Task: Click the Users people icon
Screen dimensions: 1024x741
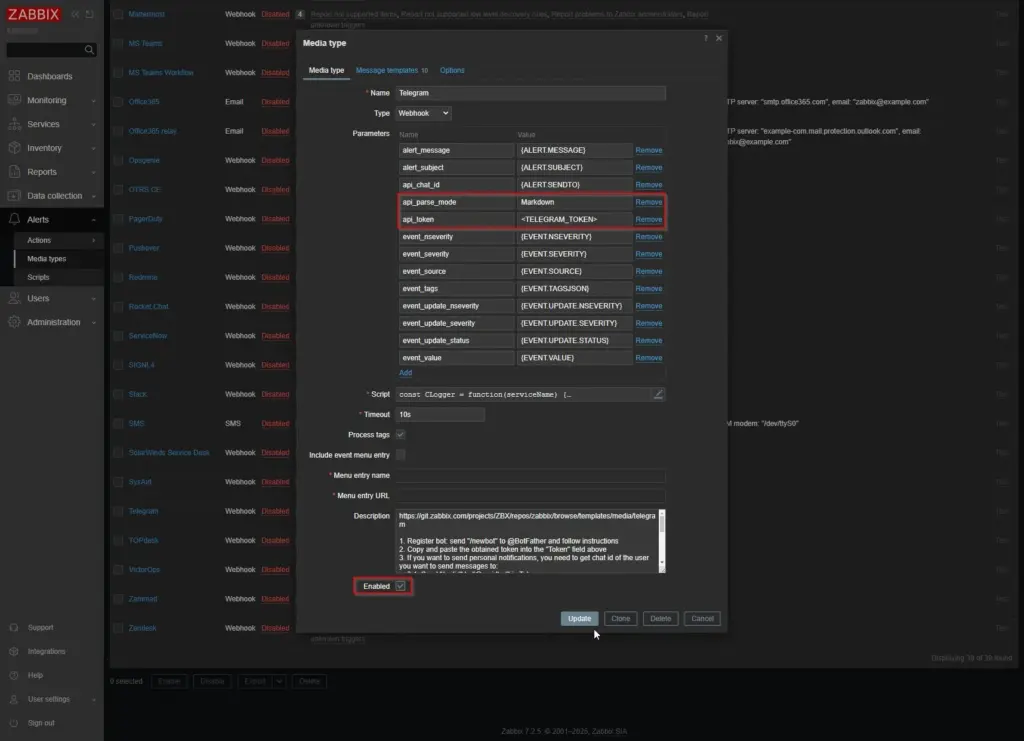Action: [14, 298]
